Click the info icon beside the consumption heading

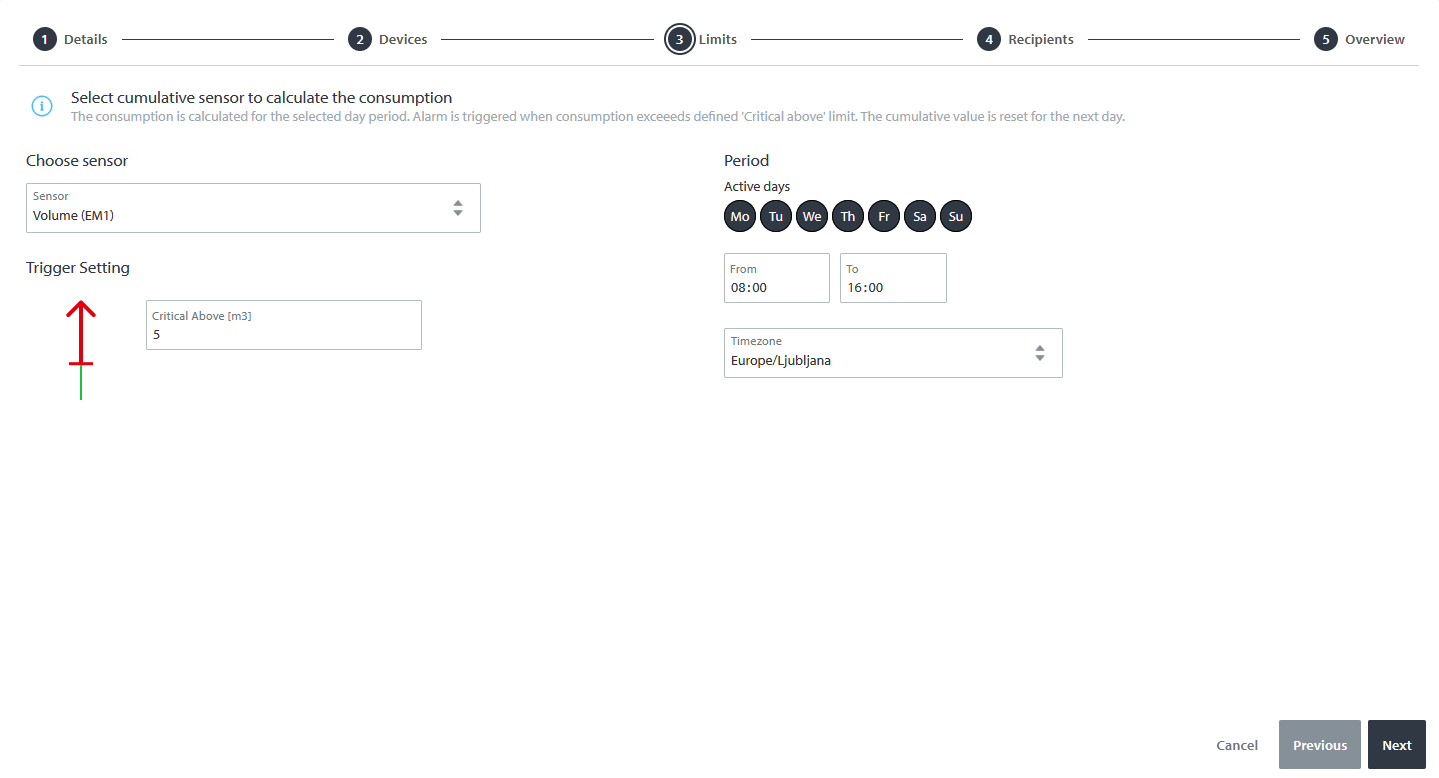coord(42,106)
